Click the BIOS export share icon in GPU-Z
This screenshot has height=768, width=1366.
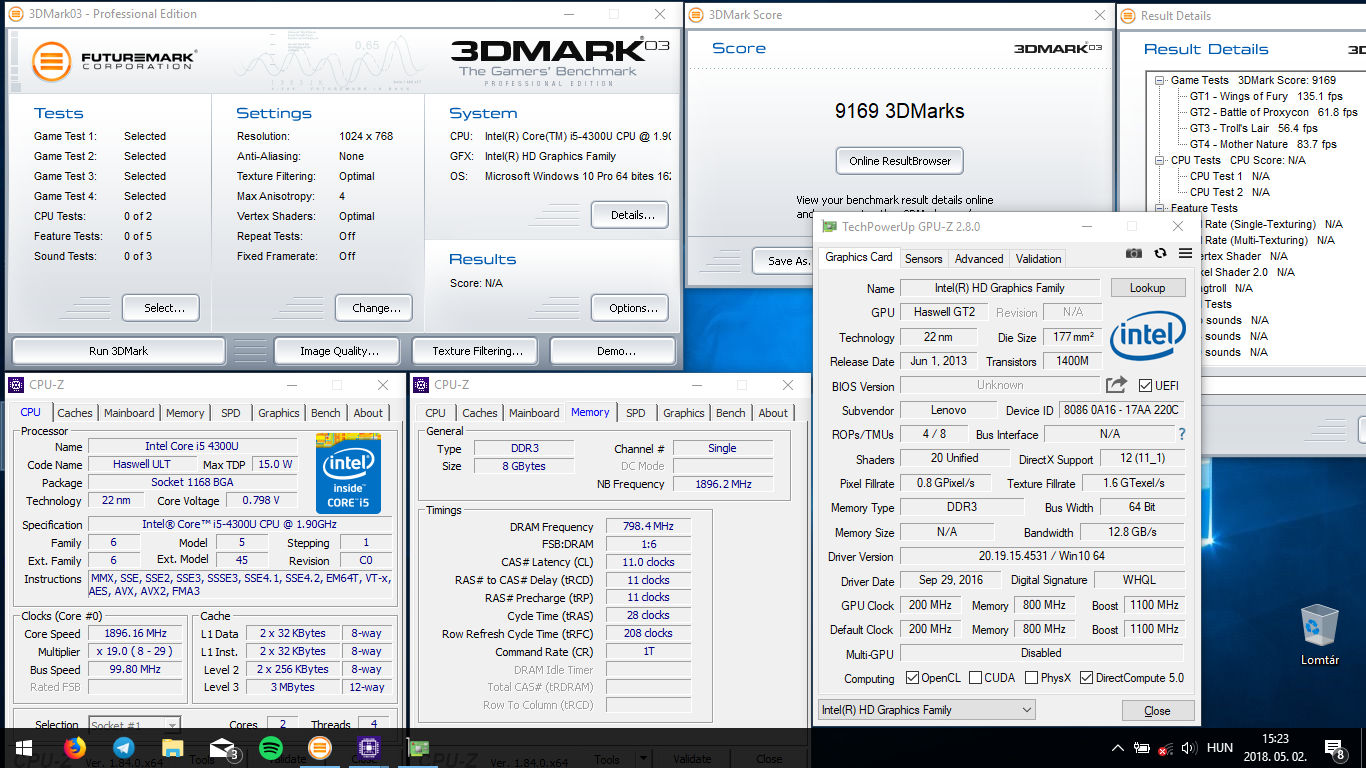pos(1116,385)
